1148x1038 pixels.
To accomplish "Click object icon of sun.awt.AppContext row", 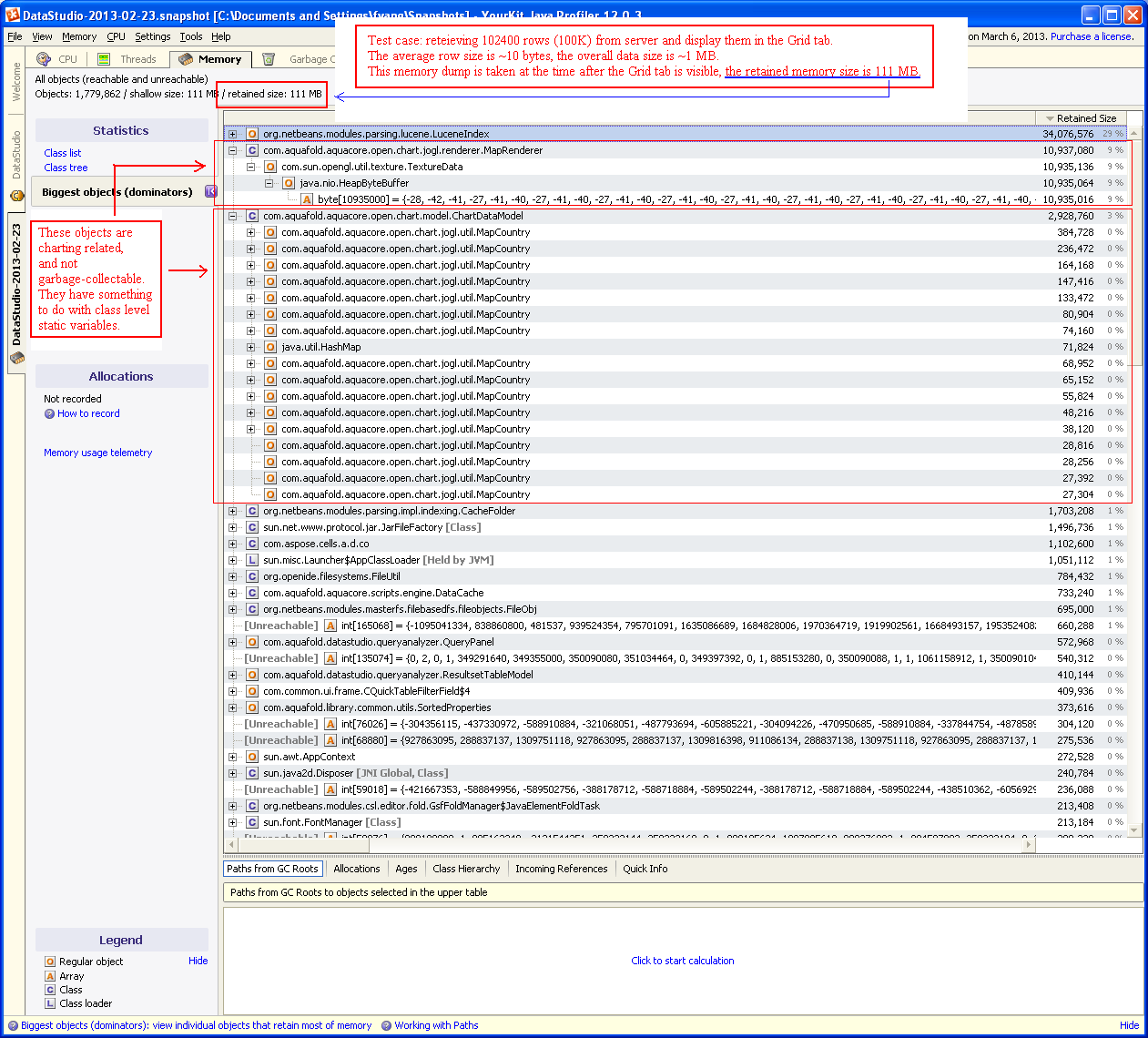I will (252, 757).
